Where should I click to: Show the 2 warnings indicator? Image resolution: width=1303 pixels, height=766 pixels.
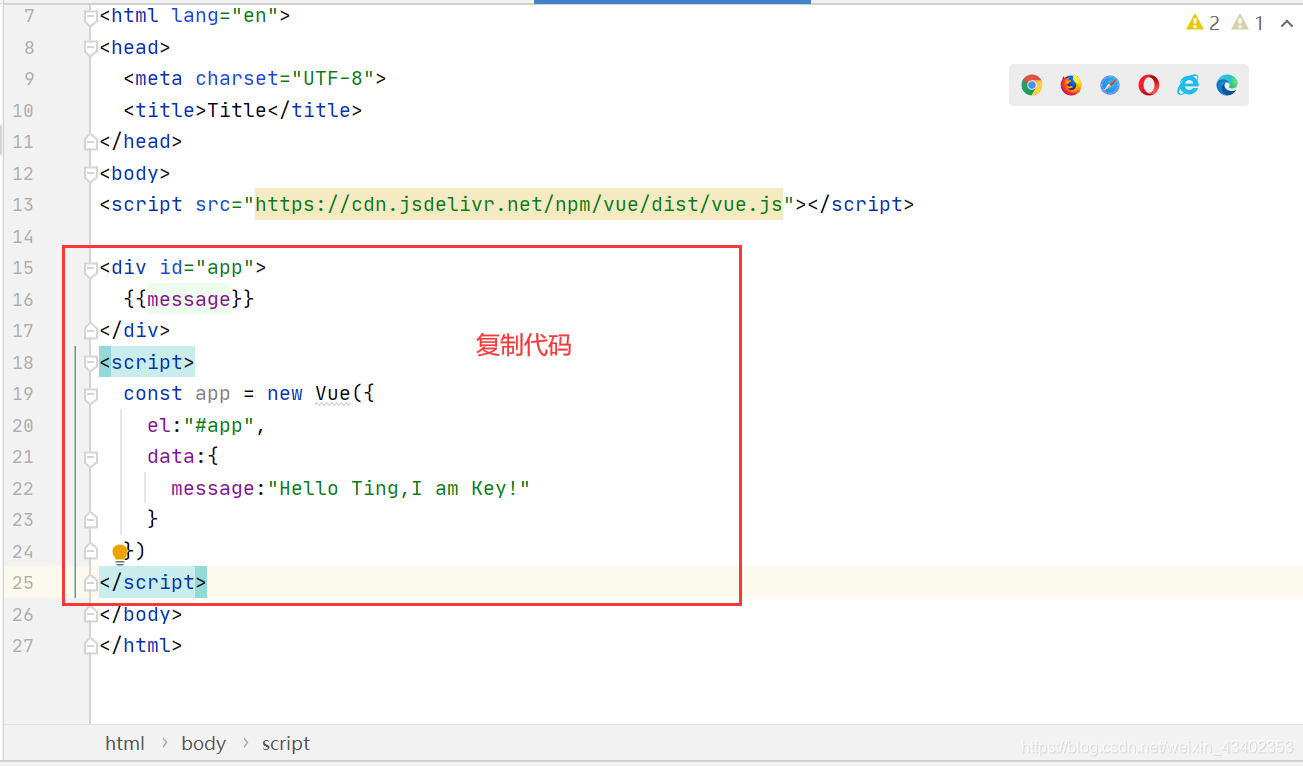tap(1203, 23)
